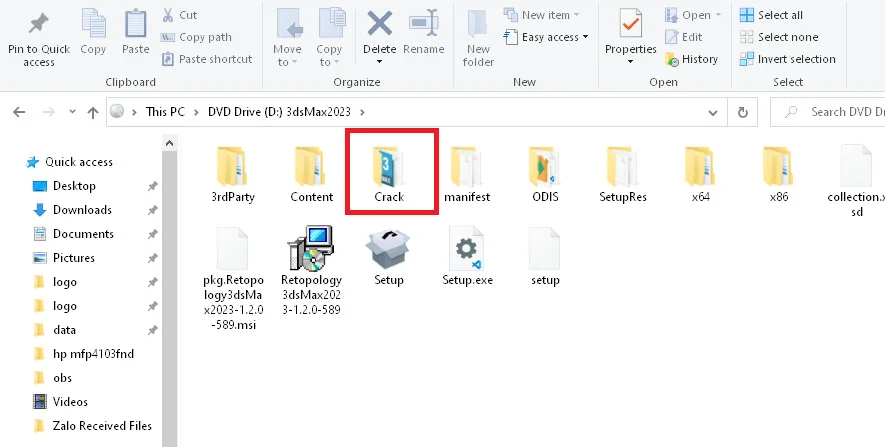
Task: Select the collection.xsd file
Action: point(856,181)
